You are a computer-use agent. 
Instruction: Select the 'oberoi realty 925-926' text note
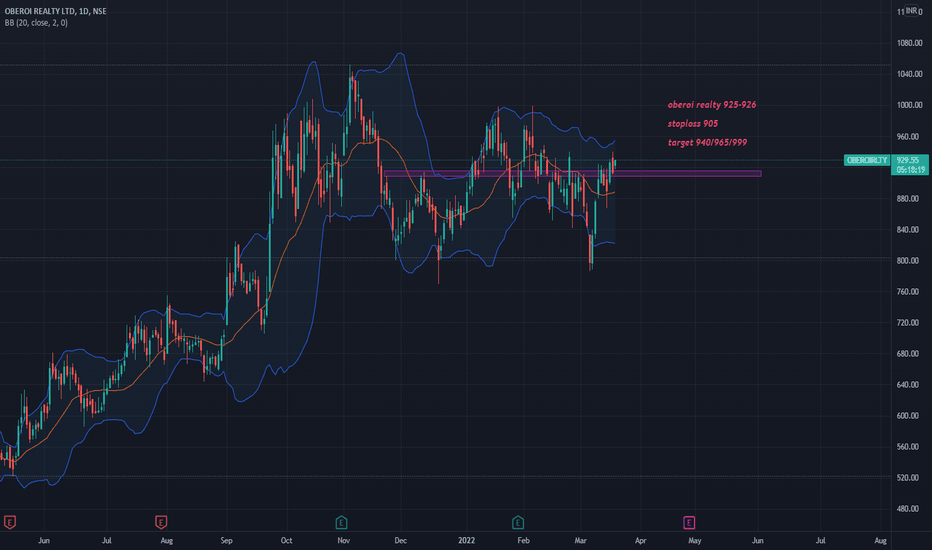pyautogui.click(x=711, y=105)
